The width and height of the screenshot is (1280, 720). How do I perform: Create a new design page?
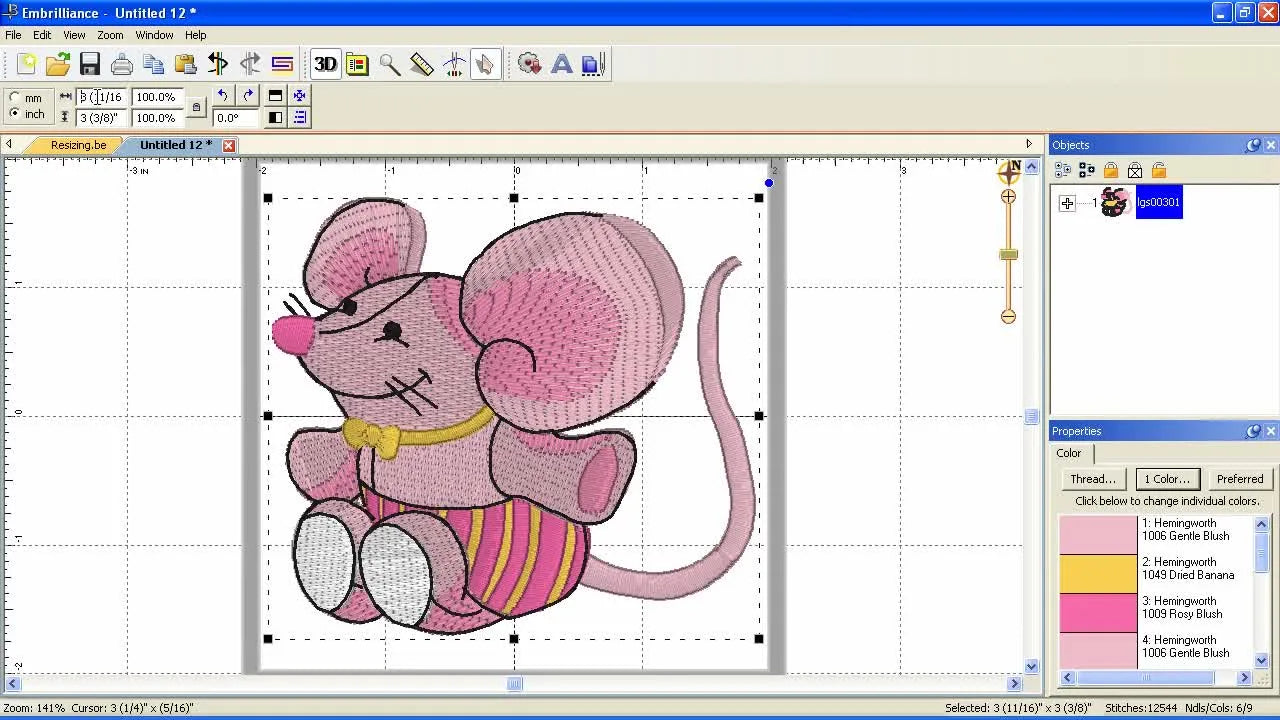tap(27, 65)
